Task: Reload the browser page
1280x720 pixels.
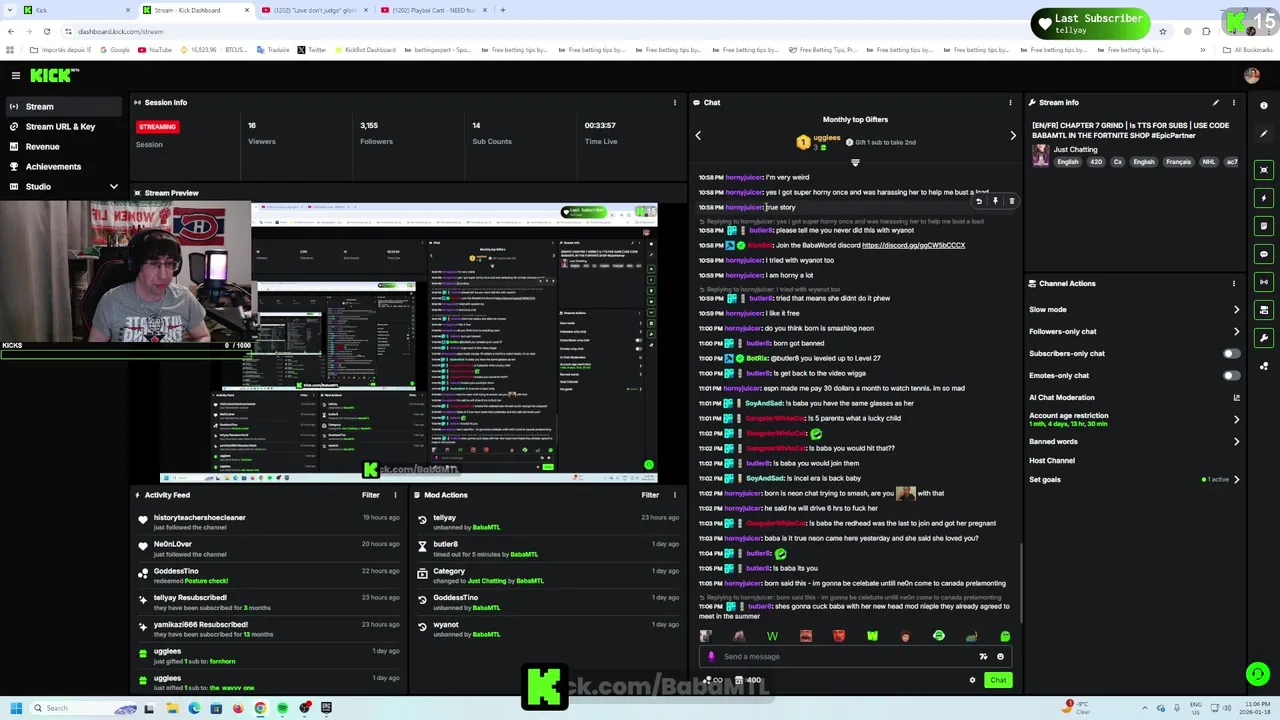Action: click(x=46, y=31)
